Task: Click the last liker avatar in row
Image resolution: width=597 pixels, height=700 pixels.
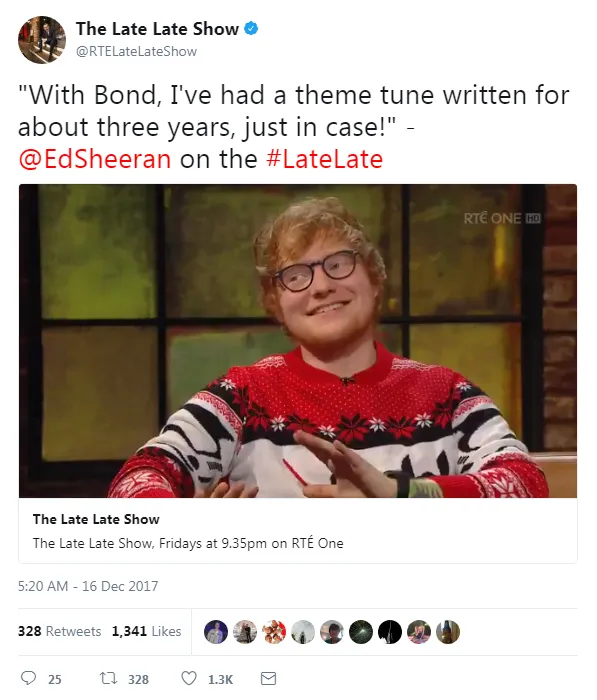Action: click(448, 632)
